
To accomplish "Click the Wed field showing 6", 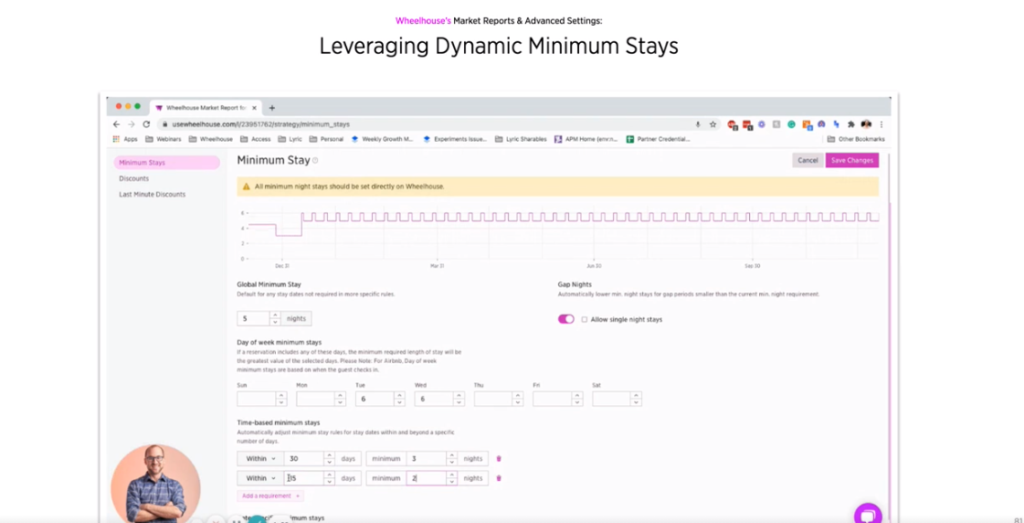I will click(x=434, y=399).
